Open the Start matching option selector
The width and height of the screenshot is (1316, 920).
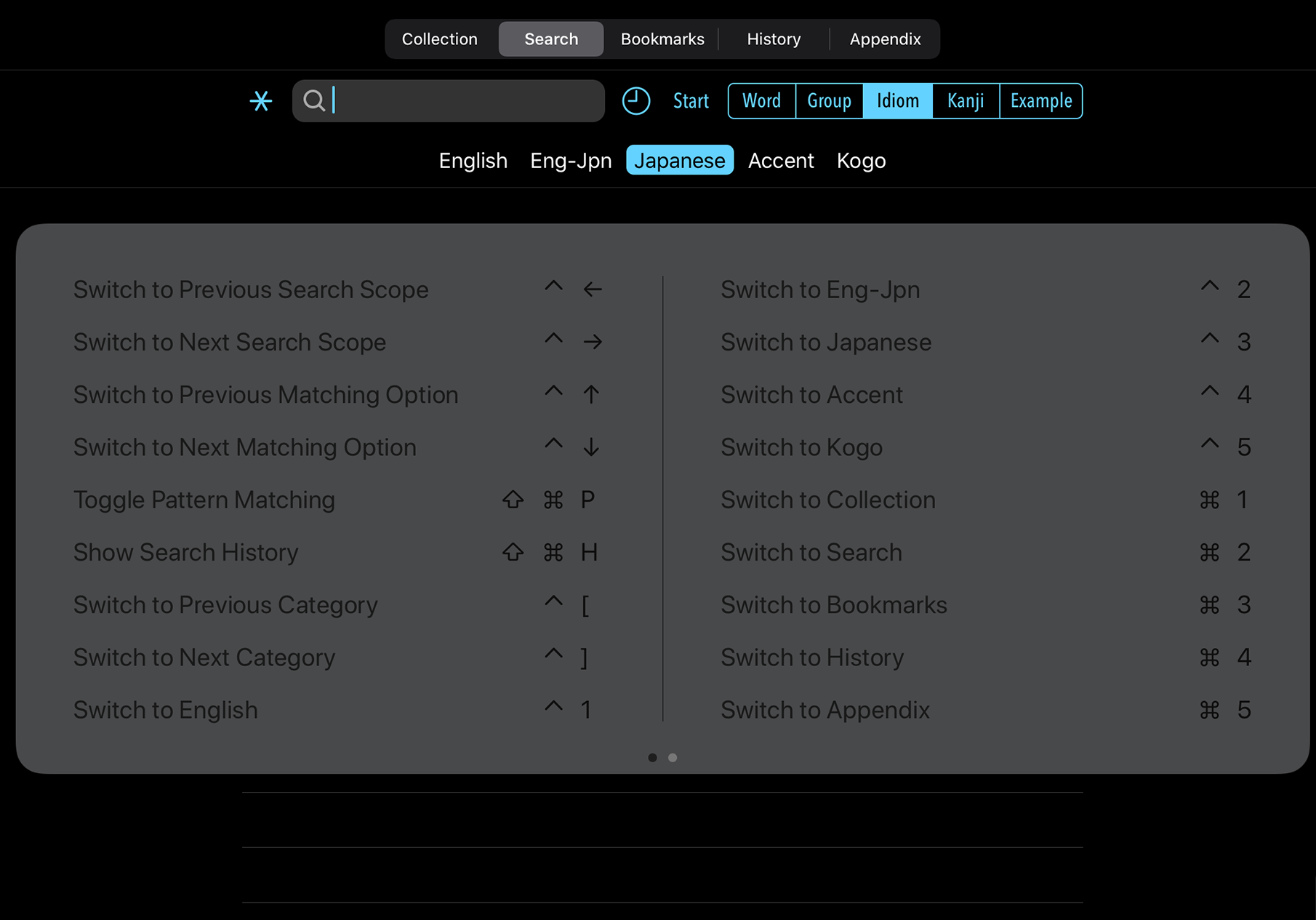690,100
